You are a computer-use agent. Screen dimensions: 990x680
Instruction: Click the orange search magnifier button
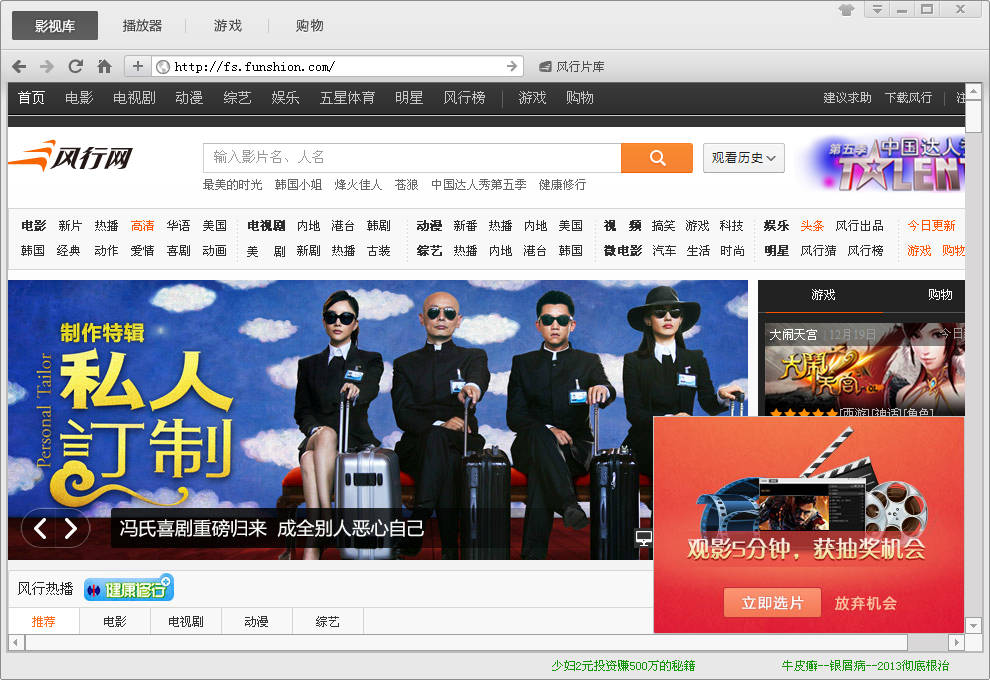coord(657,158)
